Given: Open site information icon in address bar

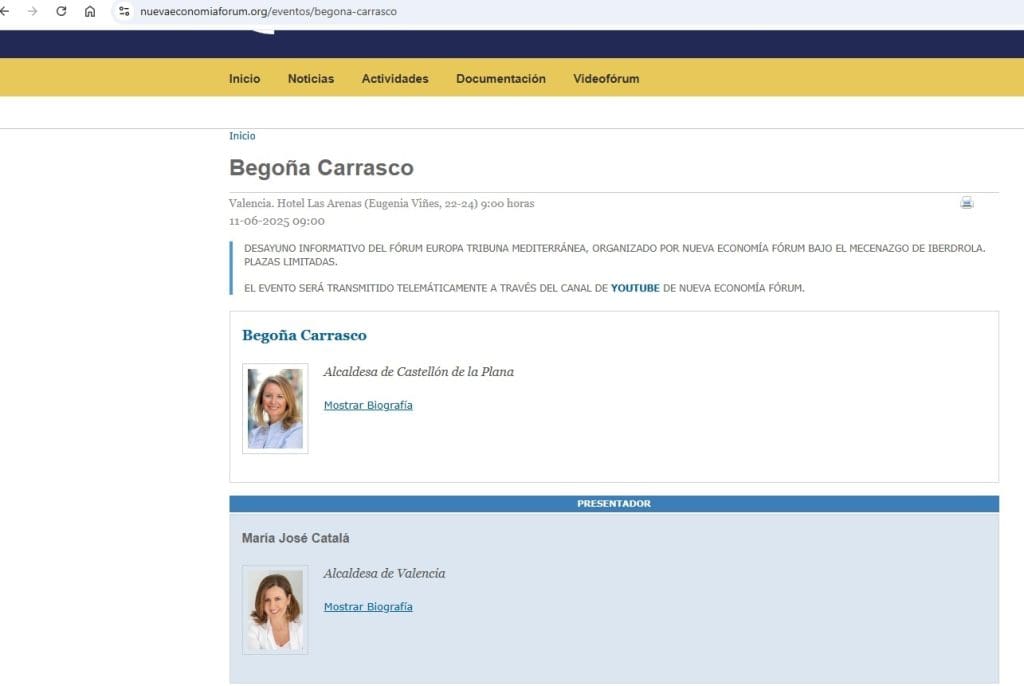Looking at the screenshot, I should pyautogui.click(x=124, y=11).
